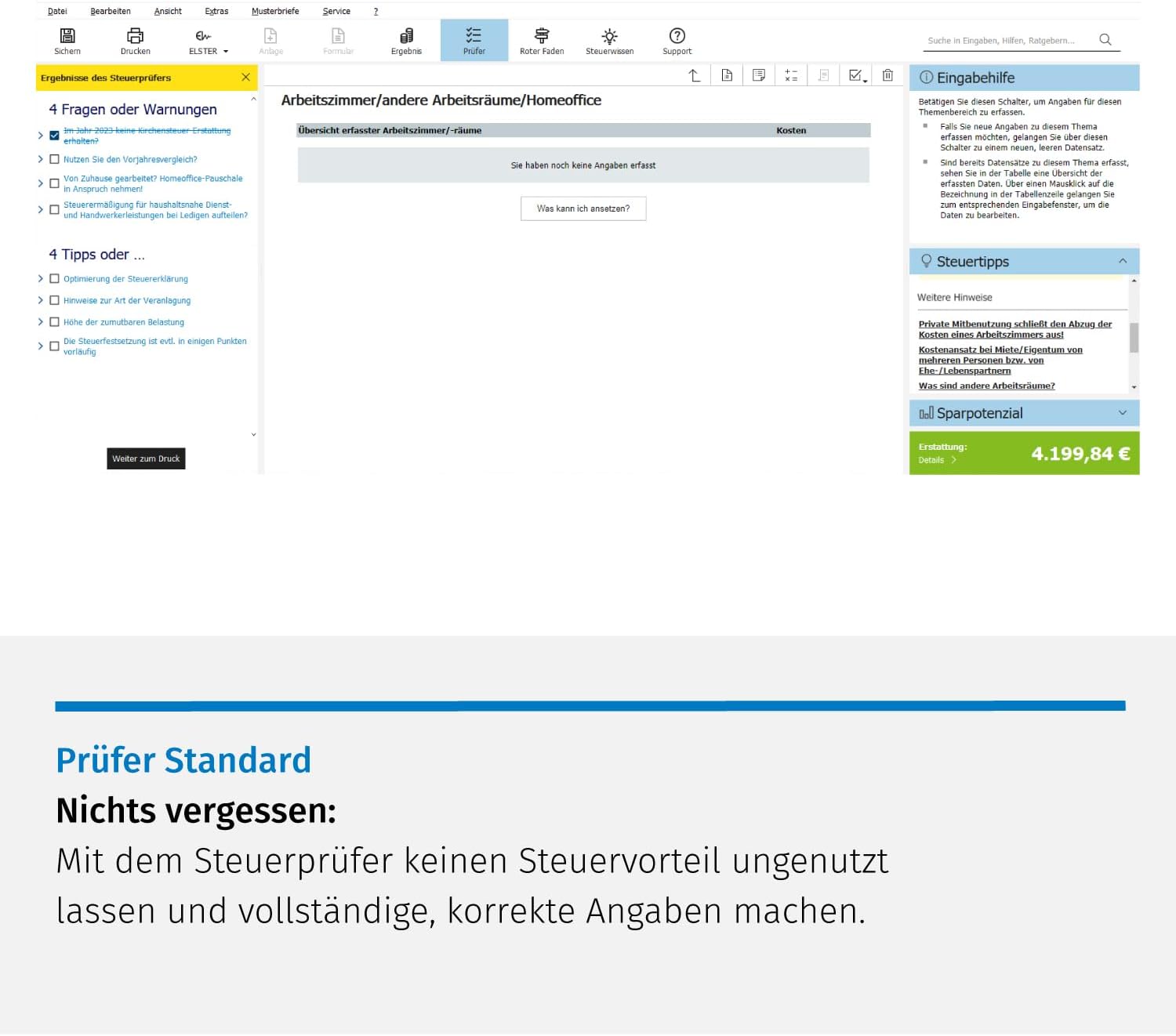Open Nutzen Sie den Vorjahresvergleich link
The image size is (1176, 1036).
tap(130, 159)
